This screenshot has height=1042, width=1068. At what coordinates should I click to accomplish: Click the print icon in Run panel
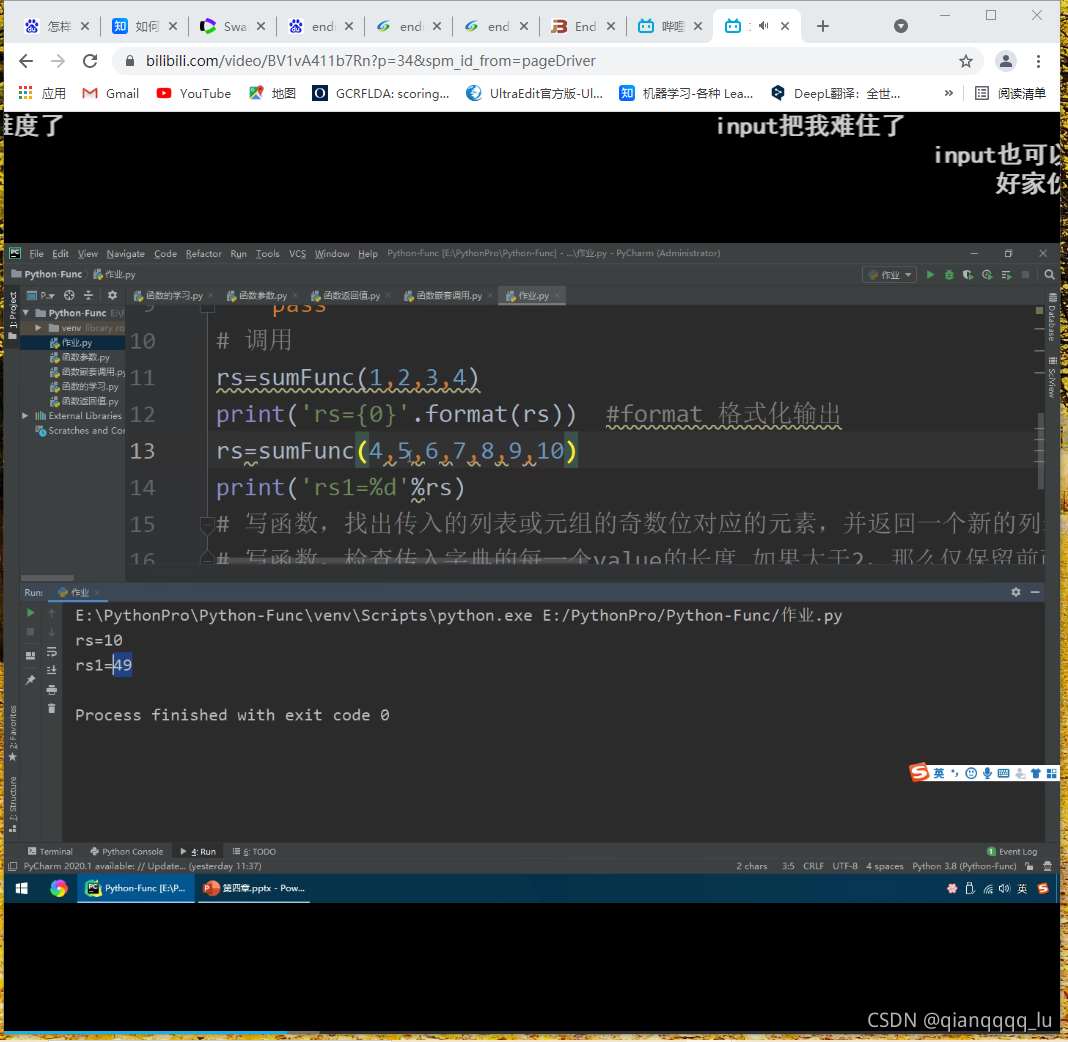coord(52,689)
